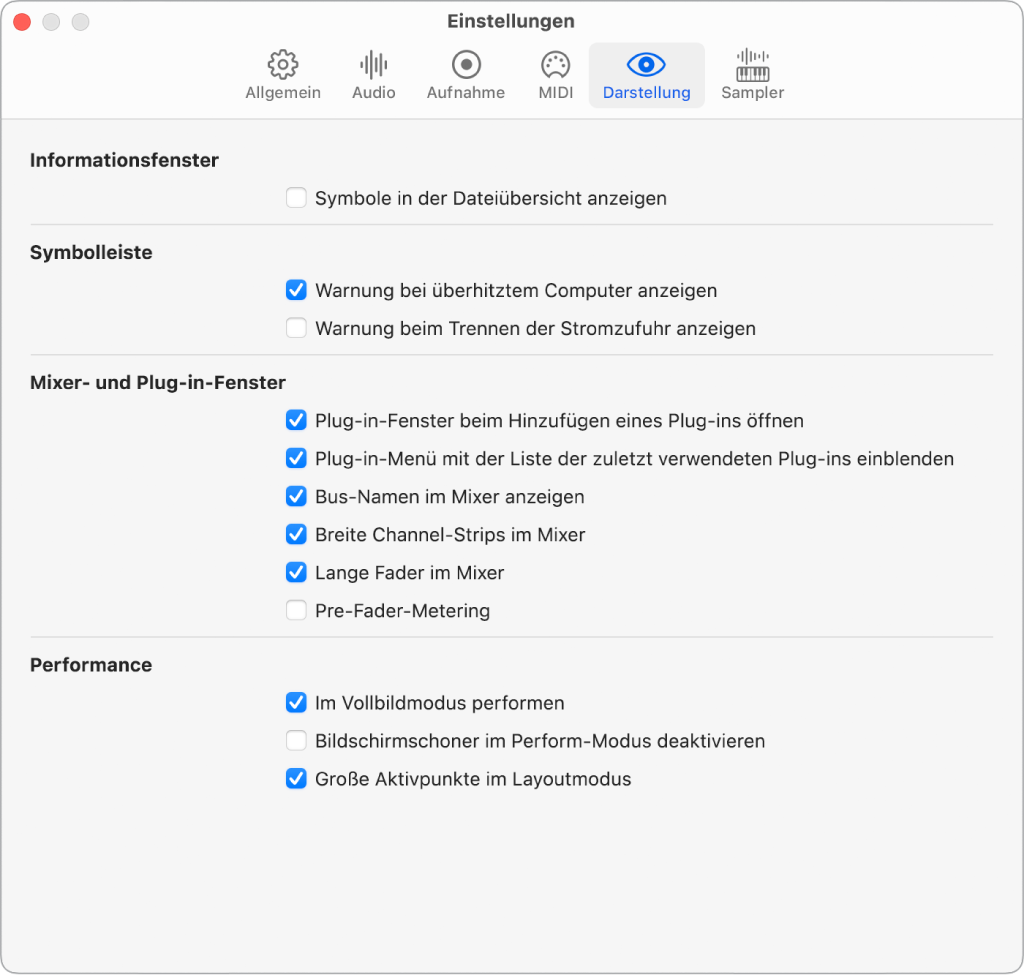
Task: Select the Darstellung eye icon
Action: (x=646, y=66)
